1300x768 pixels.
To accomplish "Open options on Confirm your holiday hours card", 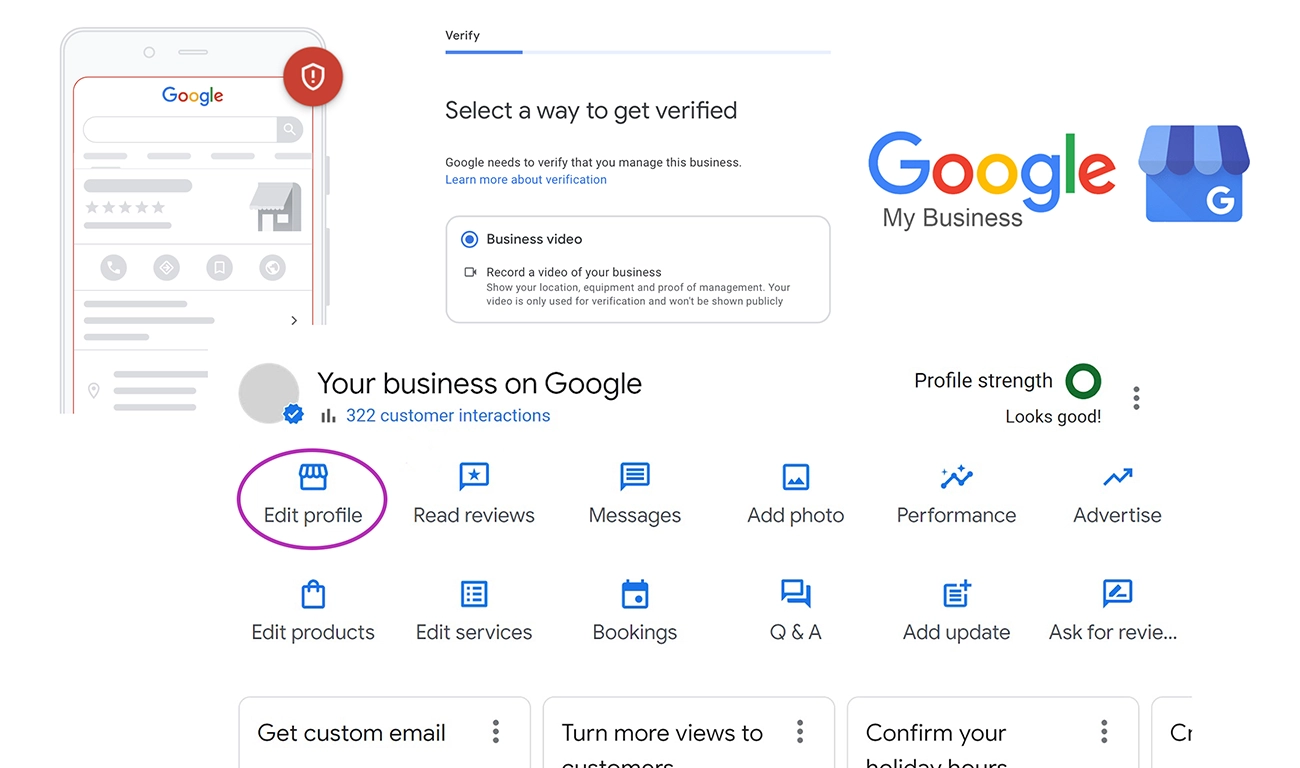I will [1104, 732].
